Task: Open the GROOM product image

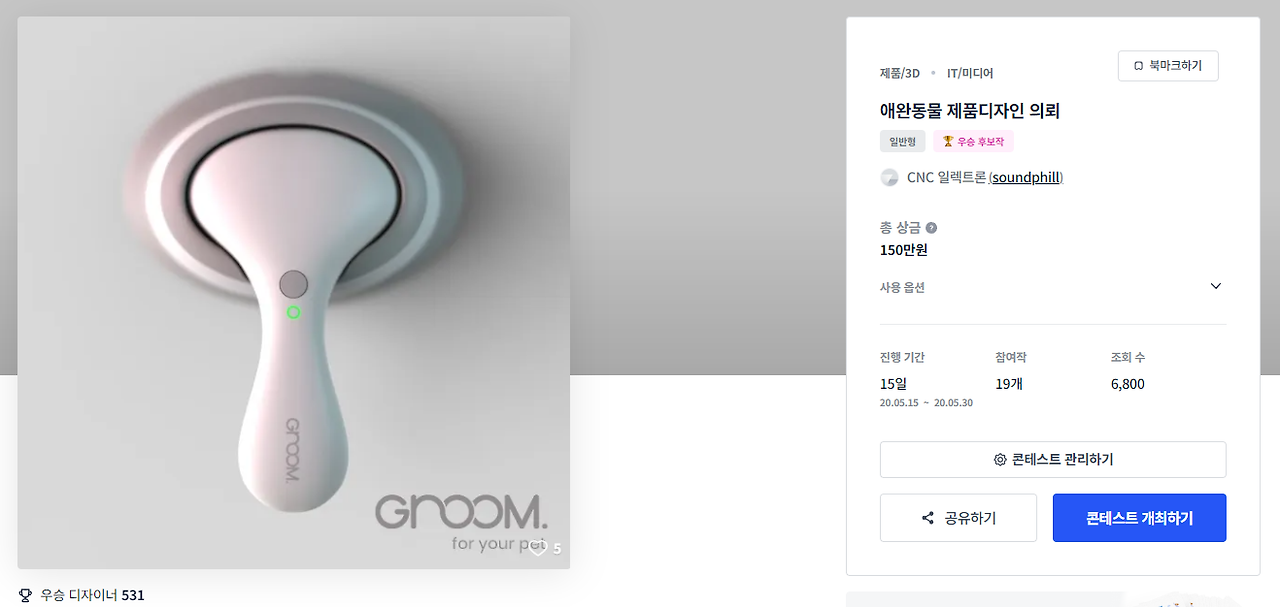Action: (294, 292)
